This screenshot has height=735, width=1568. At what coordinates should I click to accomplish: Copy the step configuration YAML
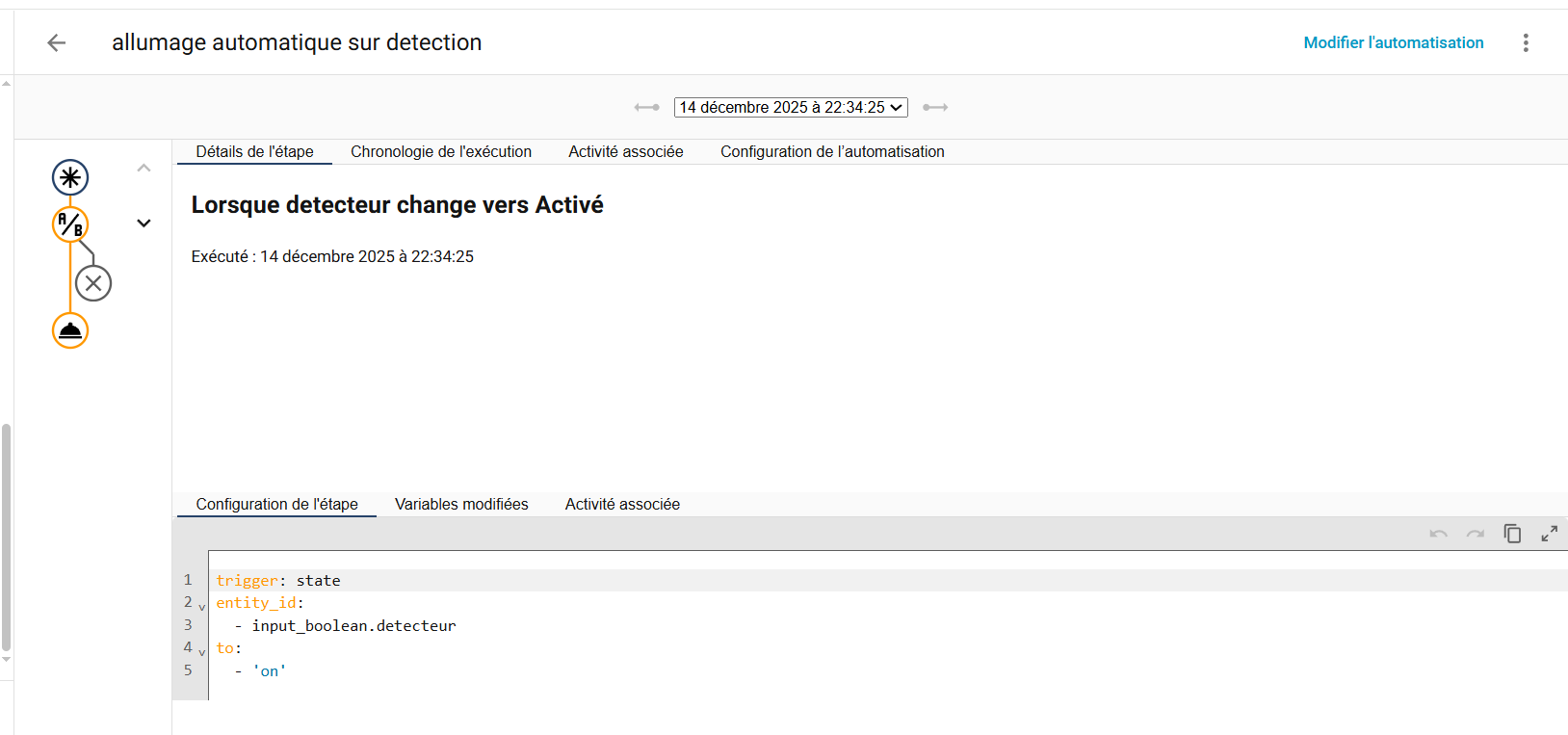1512,534
